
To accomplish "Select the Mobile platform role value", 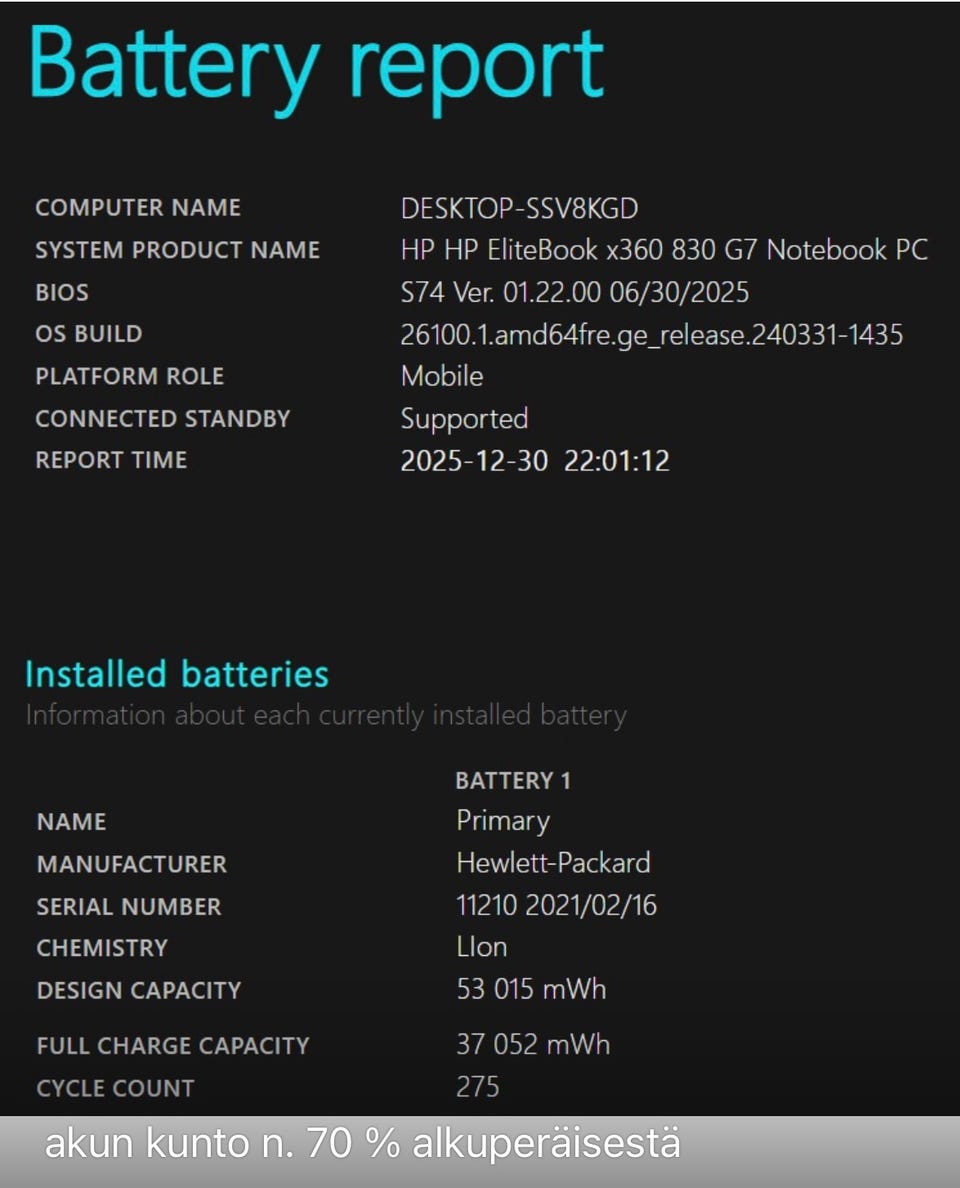I will 441,376.
